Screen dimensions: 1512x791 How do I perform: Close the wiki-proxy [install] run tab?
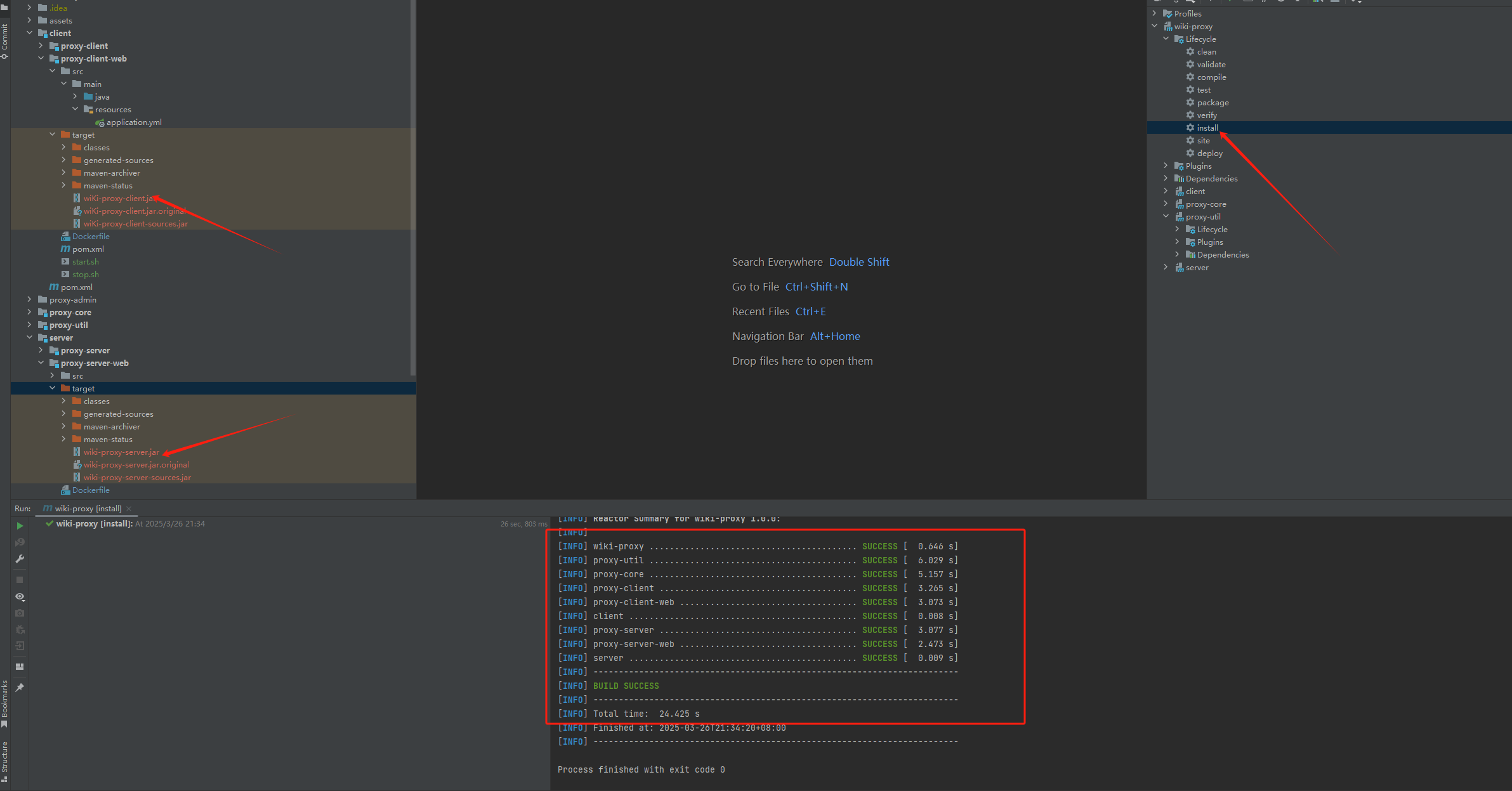pos(129,509)
